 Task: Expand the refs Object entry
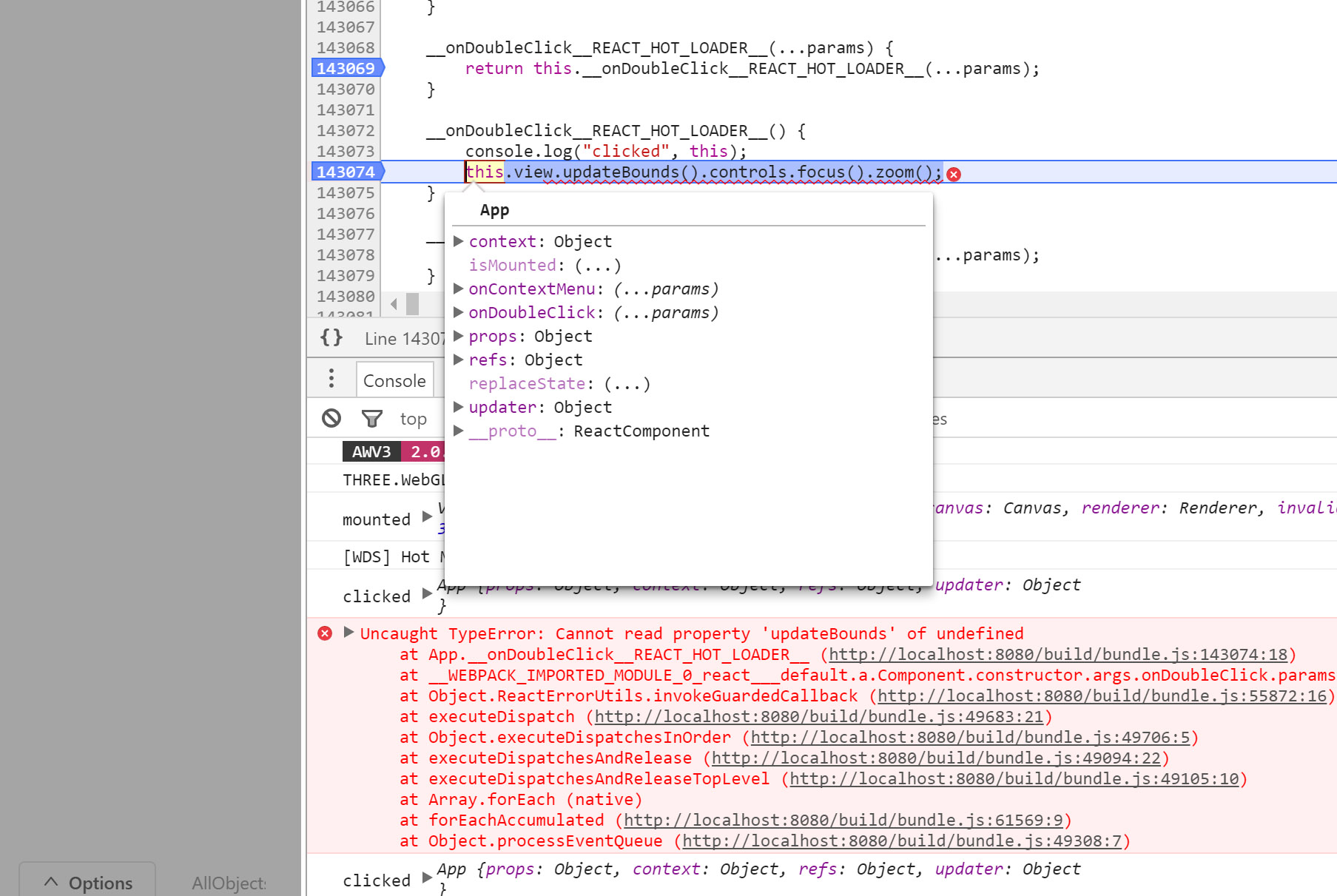tap(458, 360)
